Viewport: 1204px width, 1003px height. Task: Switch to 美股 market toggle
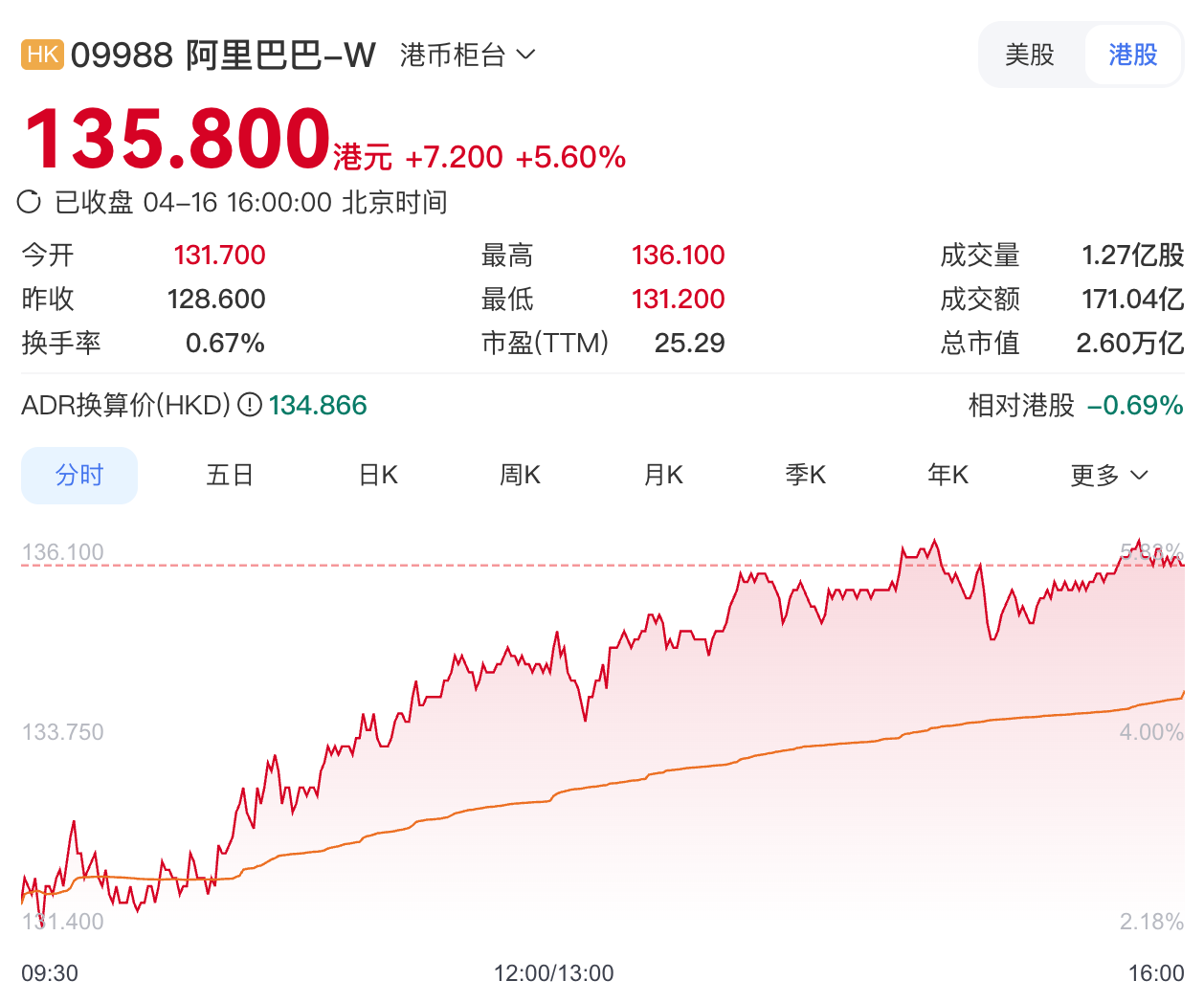[1030, 55]
